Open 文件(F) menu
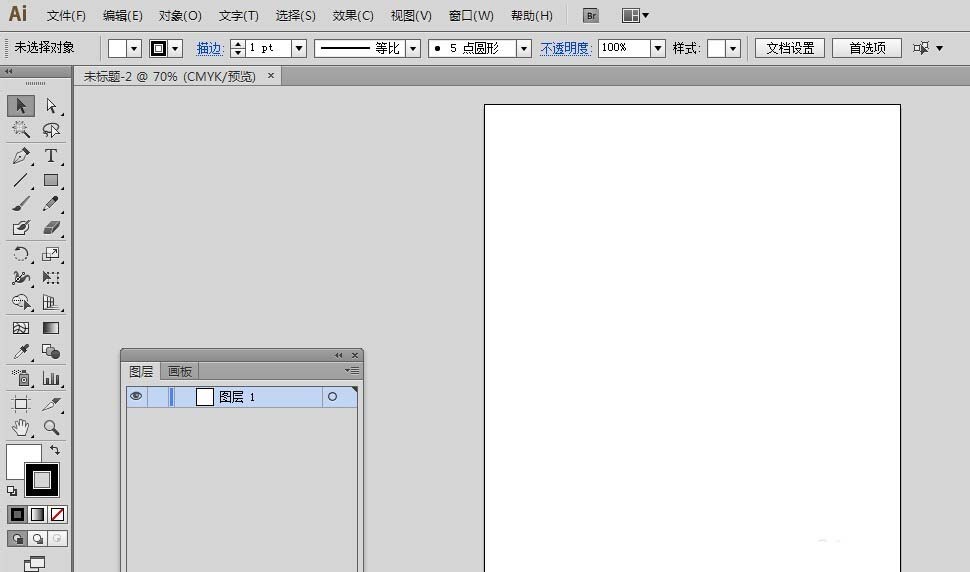 (66, 15)
